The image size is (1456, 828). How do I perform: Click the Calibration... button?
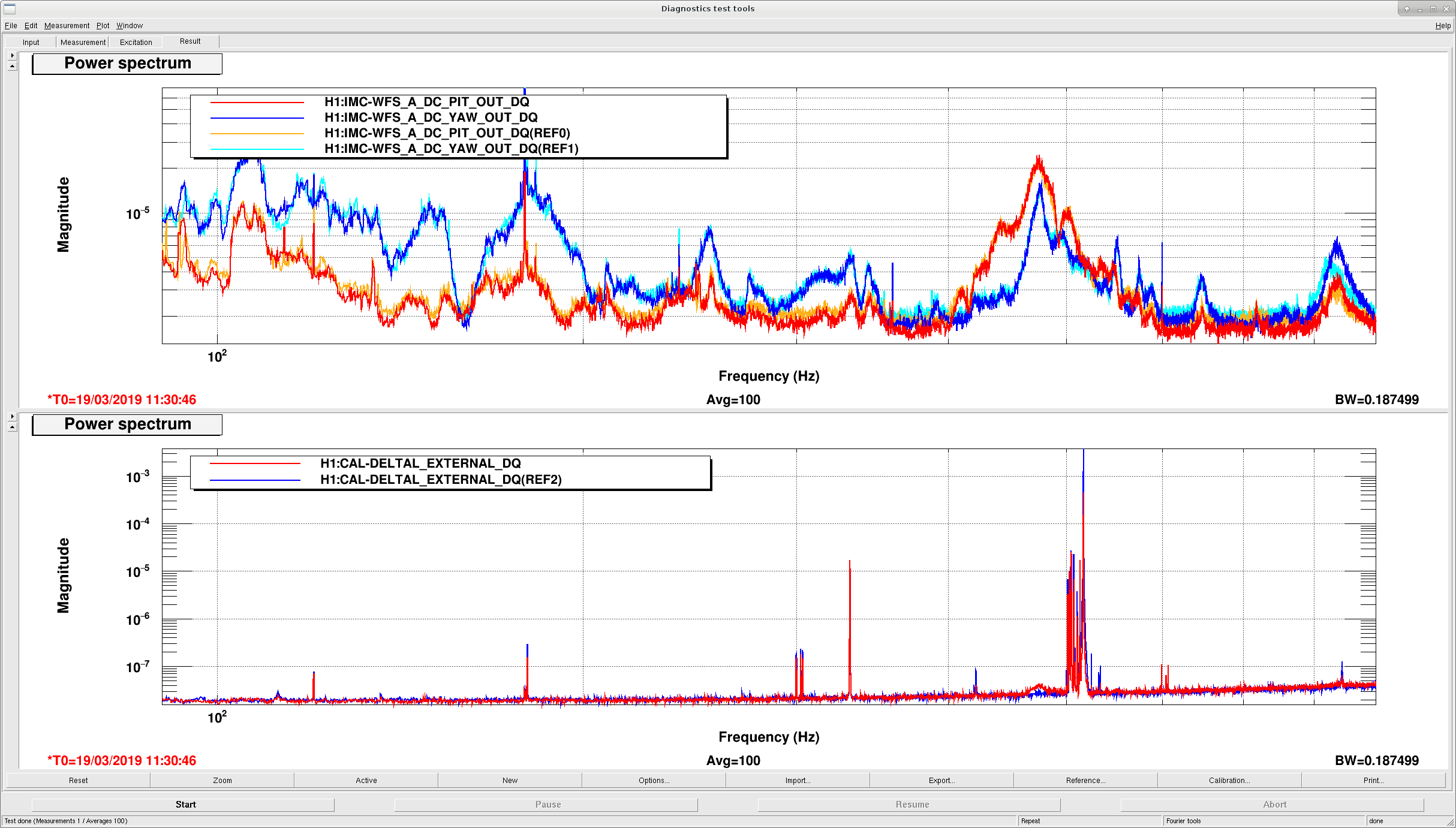click(x=1229, y=780)
